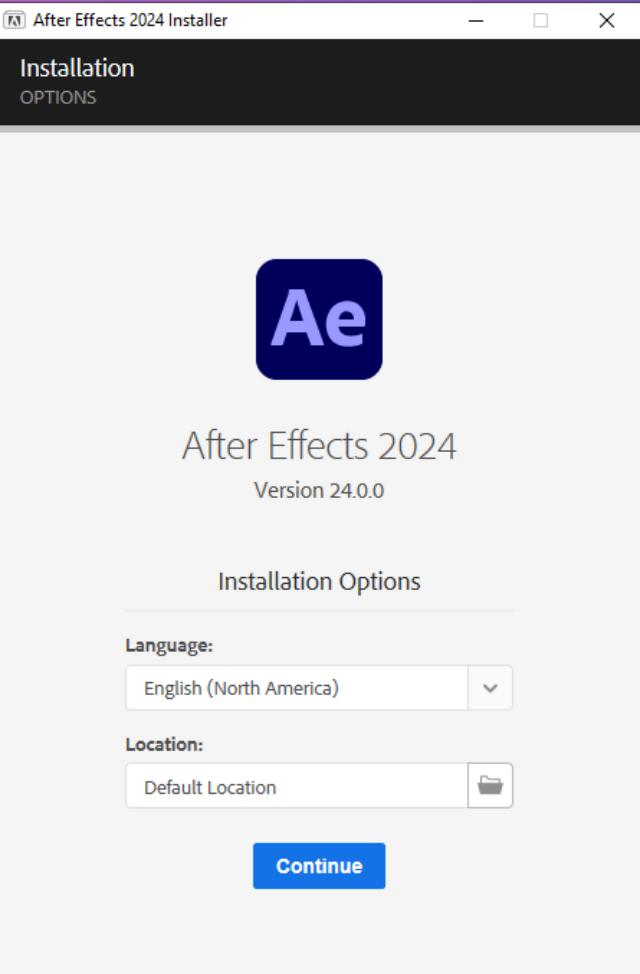Expand the Language dropdown chevron arrow
This screenshot has width=640, height=974.
tap(490, 688)
